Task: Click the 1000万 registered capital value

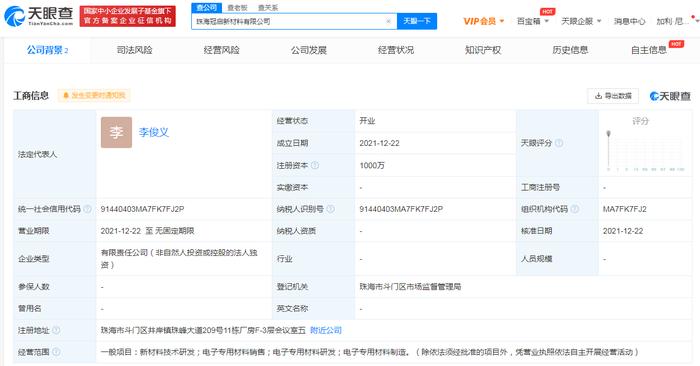Action: coord(372,165)
